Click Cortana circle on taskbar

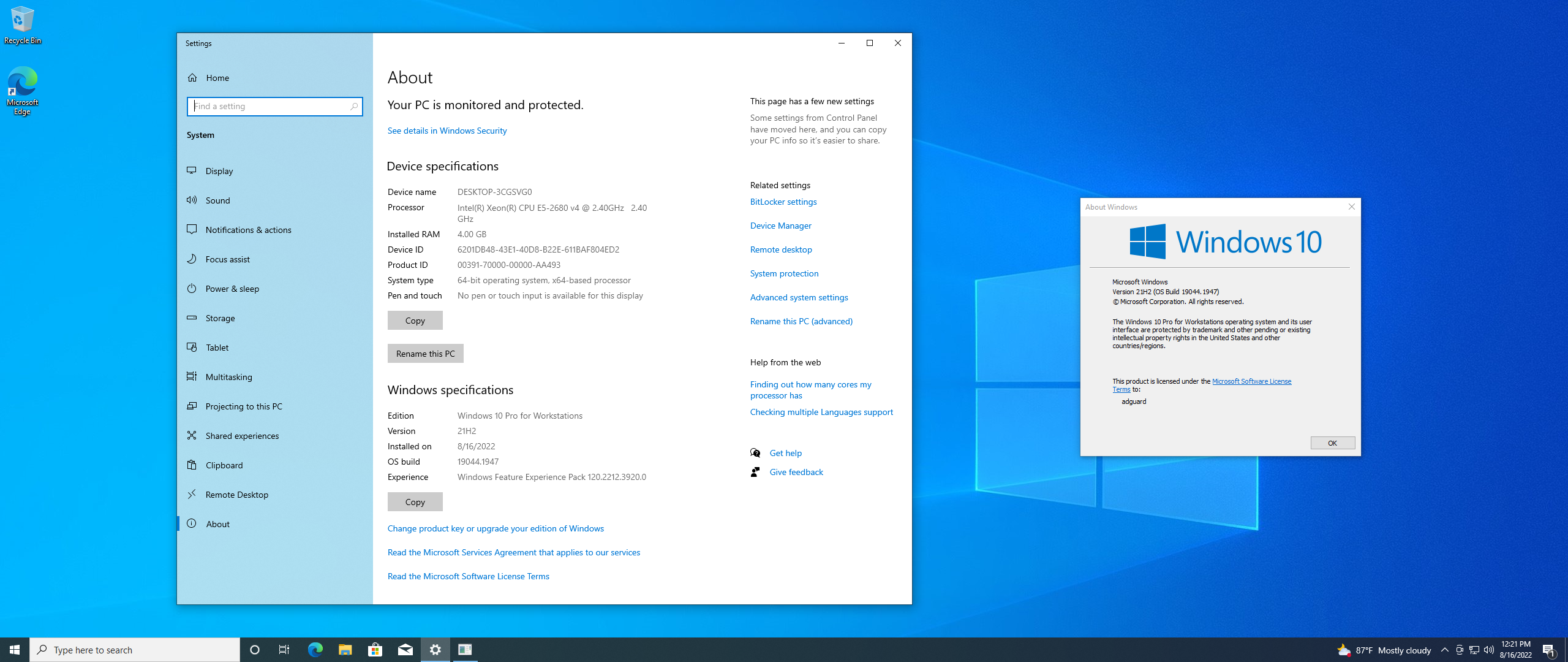(255, 650)
